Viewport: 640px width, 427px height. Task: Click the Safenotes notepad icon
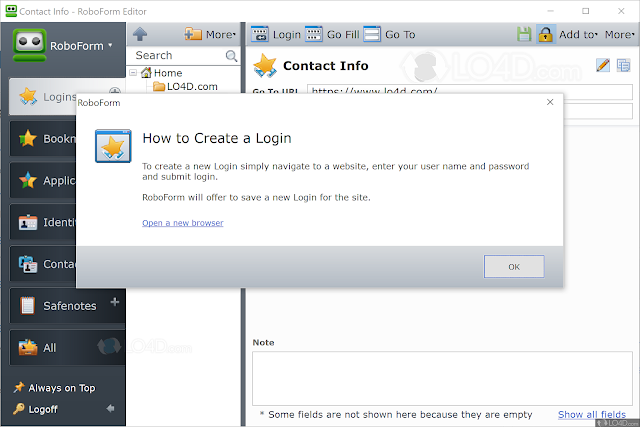tap(27, 306)
